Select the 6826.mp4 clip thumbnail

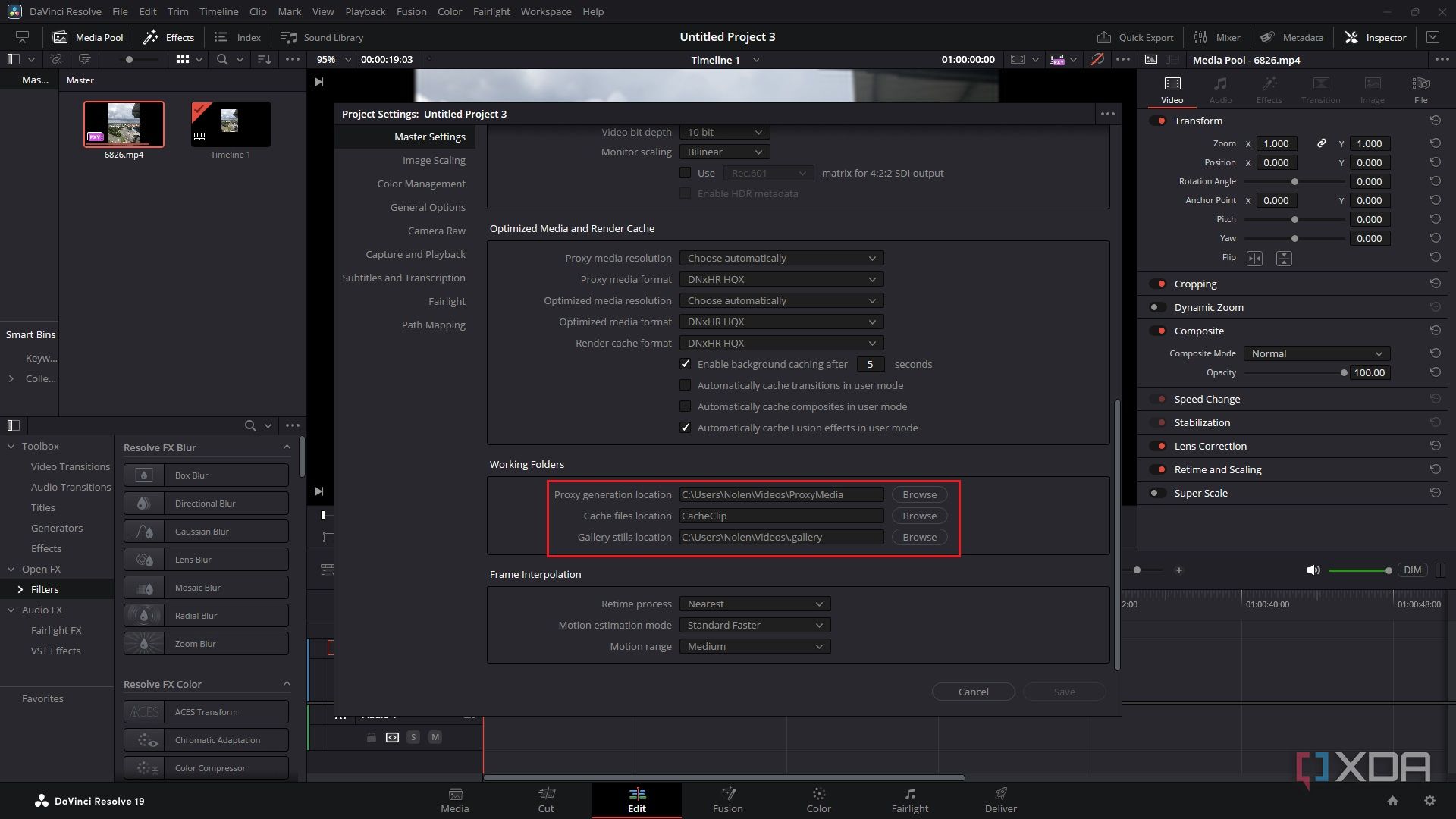point(124,124)
